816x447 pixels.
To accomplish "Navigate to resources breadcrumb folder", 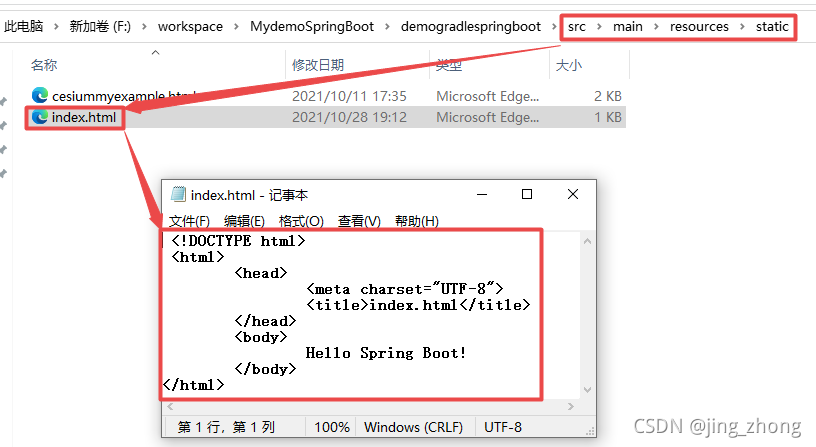I will 699,27.
